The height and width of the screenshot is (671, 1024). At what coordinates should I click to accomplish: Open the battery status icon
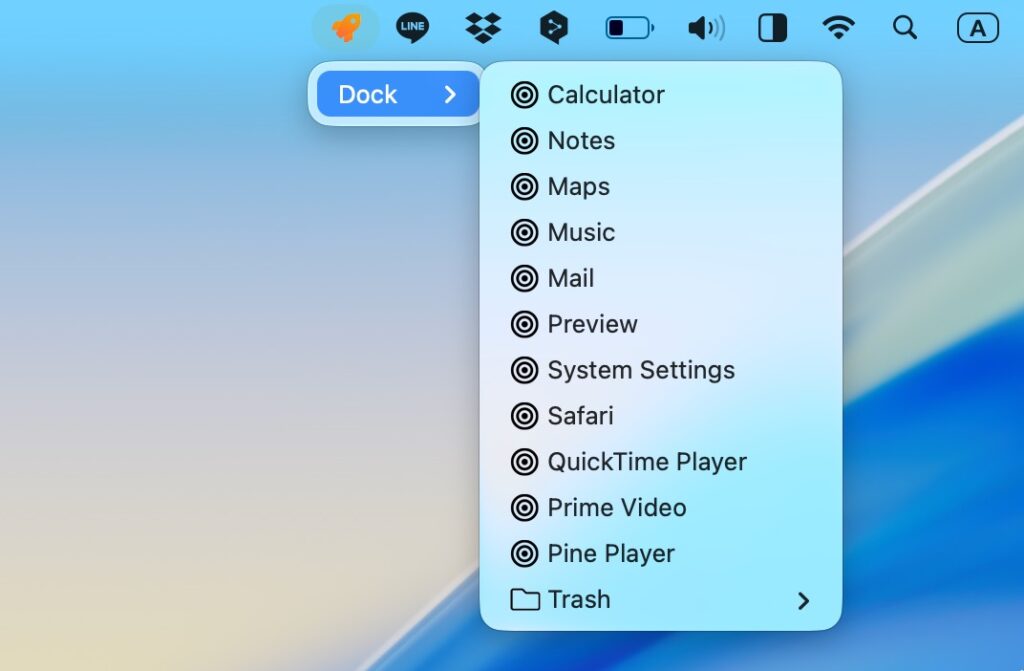[x=629, y=28]
